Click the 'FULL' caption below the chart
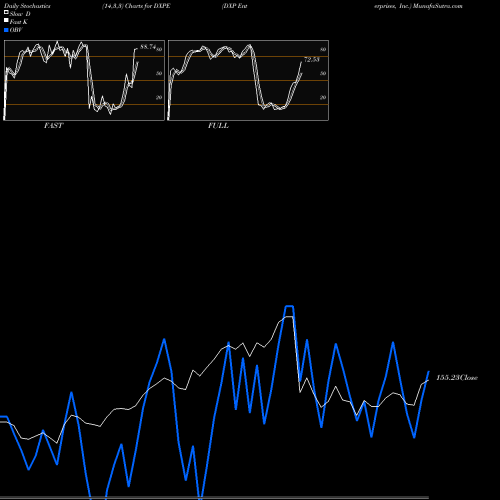This screenshot has height=500, width=500. [218, 126]
